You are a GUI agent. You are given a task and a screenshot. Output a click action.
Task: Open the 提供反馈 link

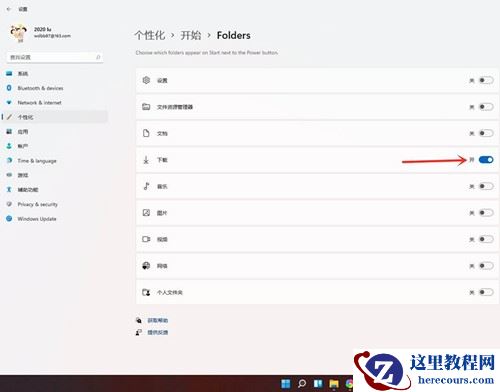158,332
